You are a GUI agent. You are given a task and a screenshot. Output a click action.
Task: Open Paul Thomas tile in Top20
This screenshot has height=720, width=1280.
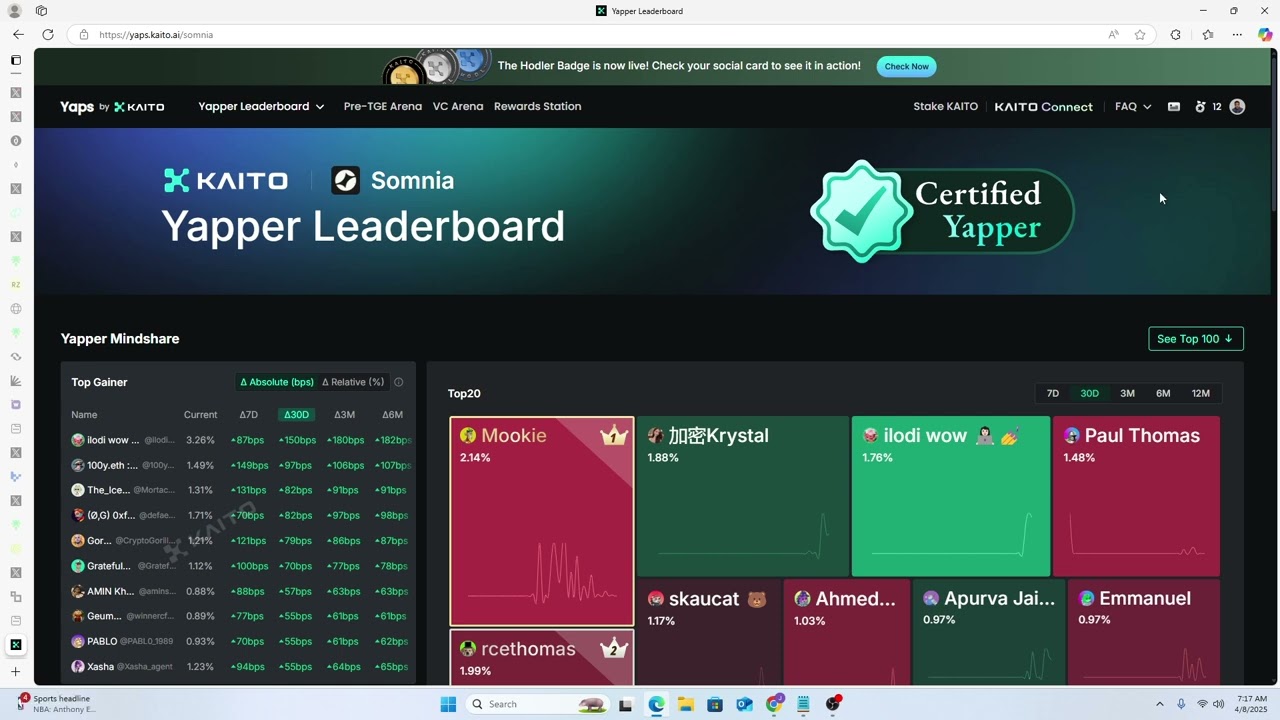[1136, 496]
